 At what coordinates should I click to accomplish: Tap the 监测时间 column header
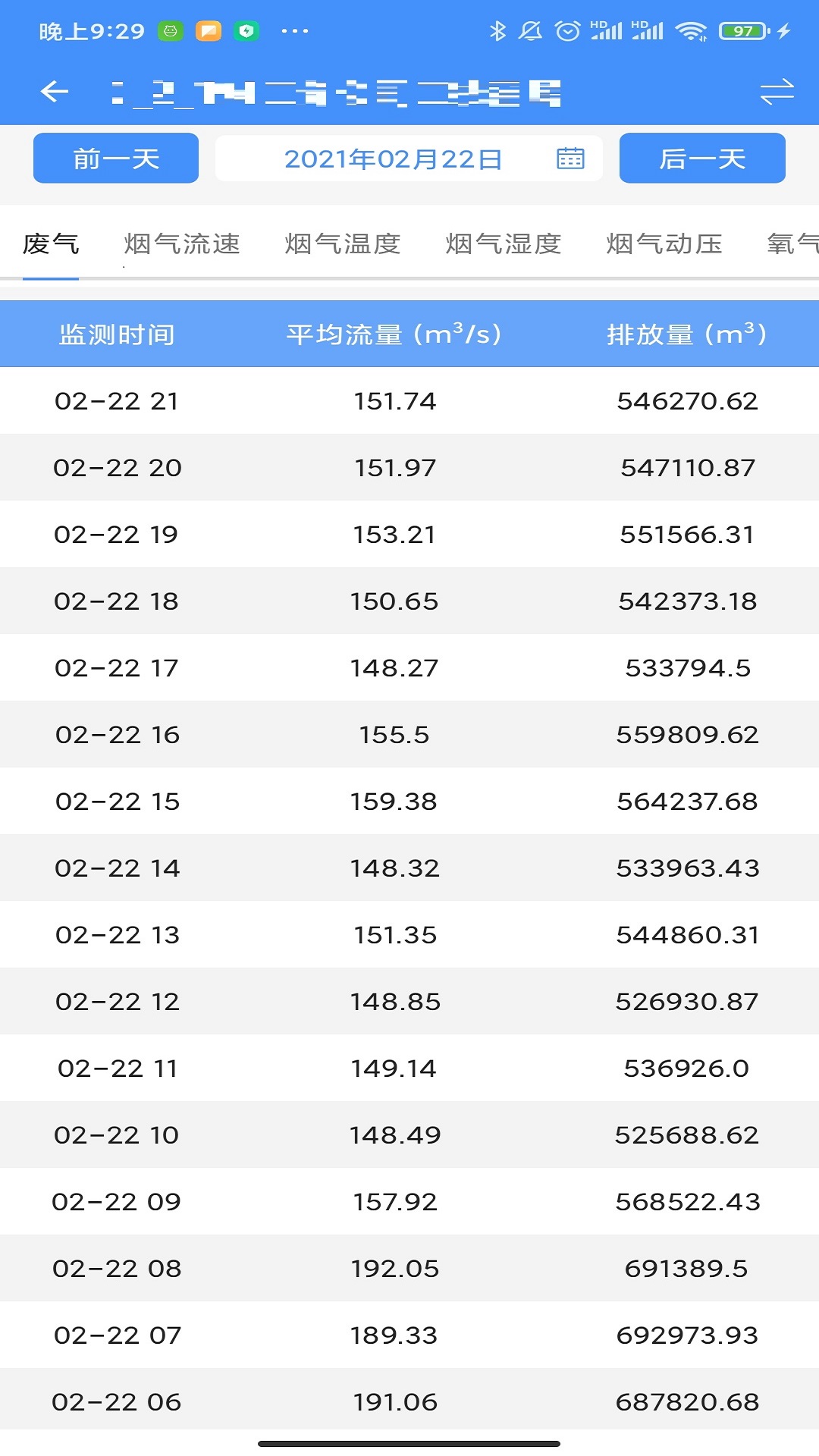(x=117, y=334)
